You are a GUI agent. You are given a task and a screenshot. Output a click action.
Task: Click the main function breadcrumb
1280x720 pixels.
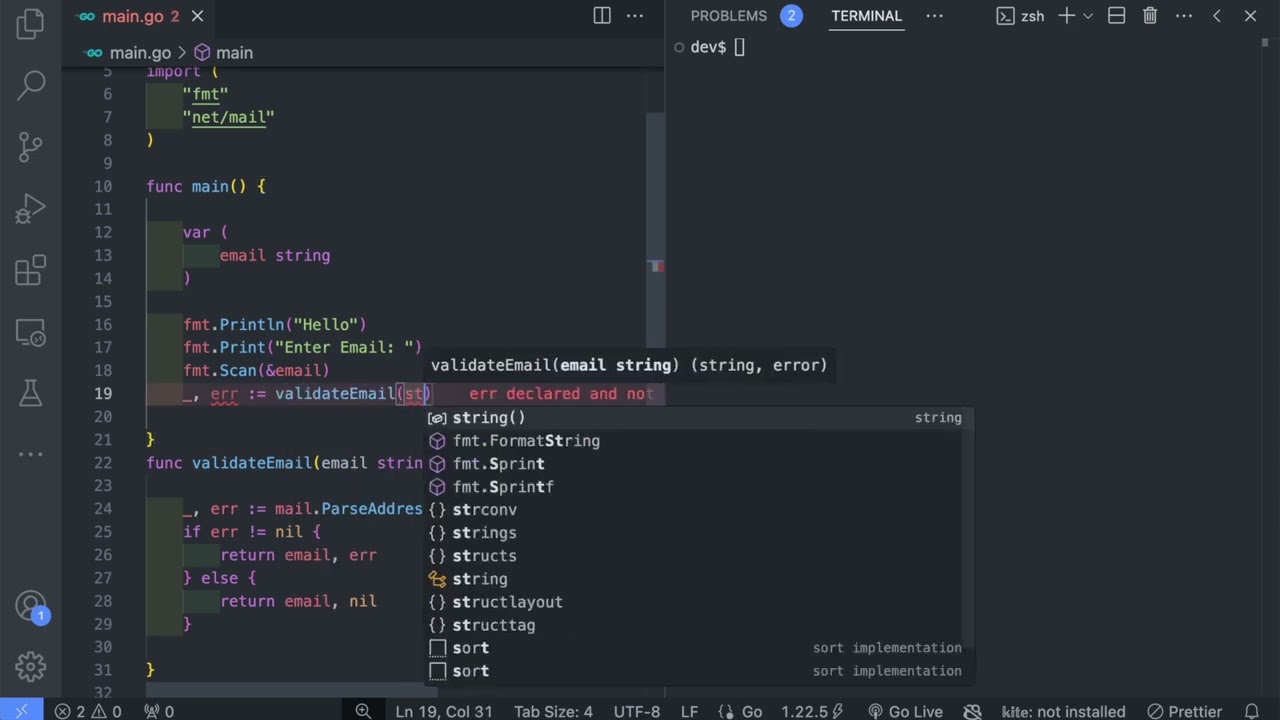(x=223, y=53)
